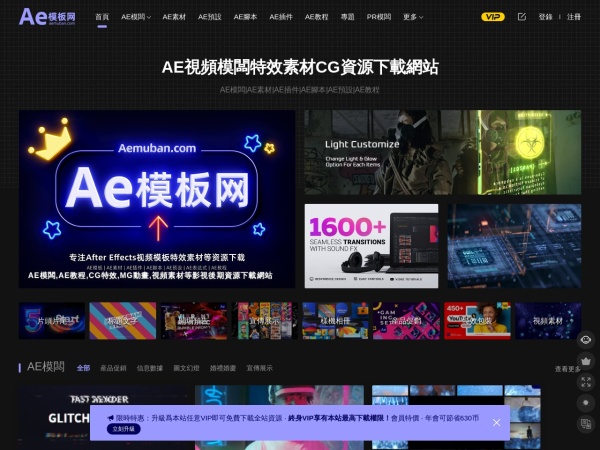Open the AE教程 menu item
The image size is (600, 450).
point(316,17)
